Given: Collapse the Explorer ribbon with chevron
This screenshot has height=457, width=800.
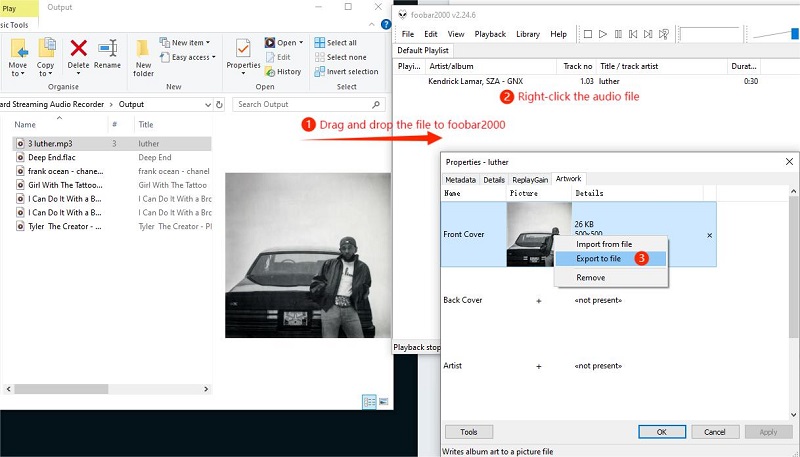Looking at the screenshot, I should (x=371, y=24).
